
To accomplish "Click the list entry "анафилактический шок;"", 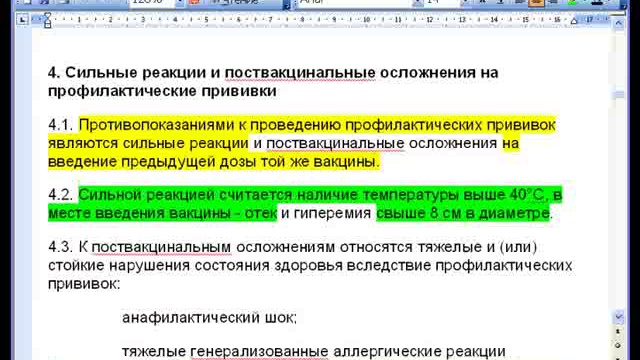I will (x=209, y=318).
